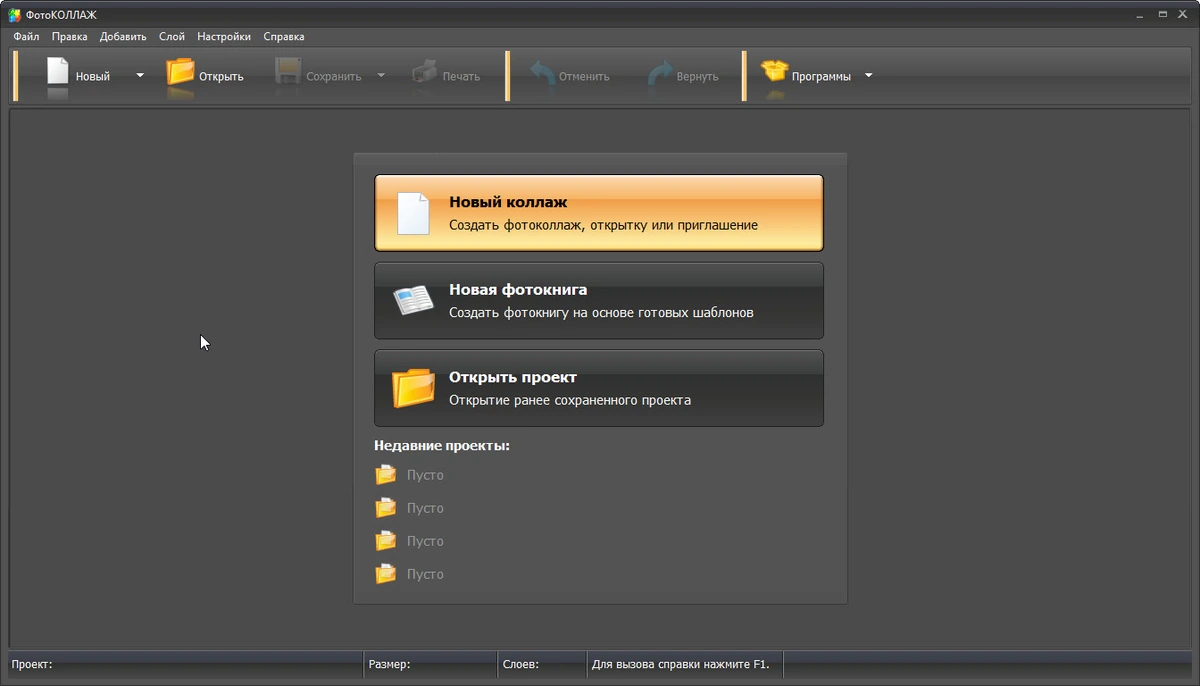Screen dimensions: 1200x686
Task: Click the Программы text label in toolbar
Action: click(821, 76)
